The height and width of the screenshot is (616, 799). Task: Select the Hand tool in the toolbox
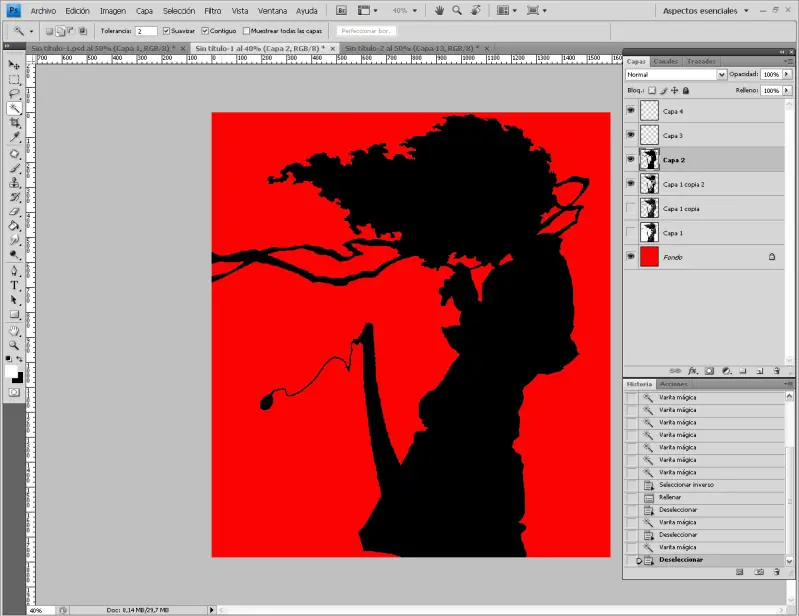[x=14, y=331]
